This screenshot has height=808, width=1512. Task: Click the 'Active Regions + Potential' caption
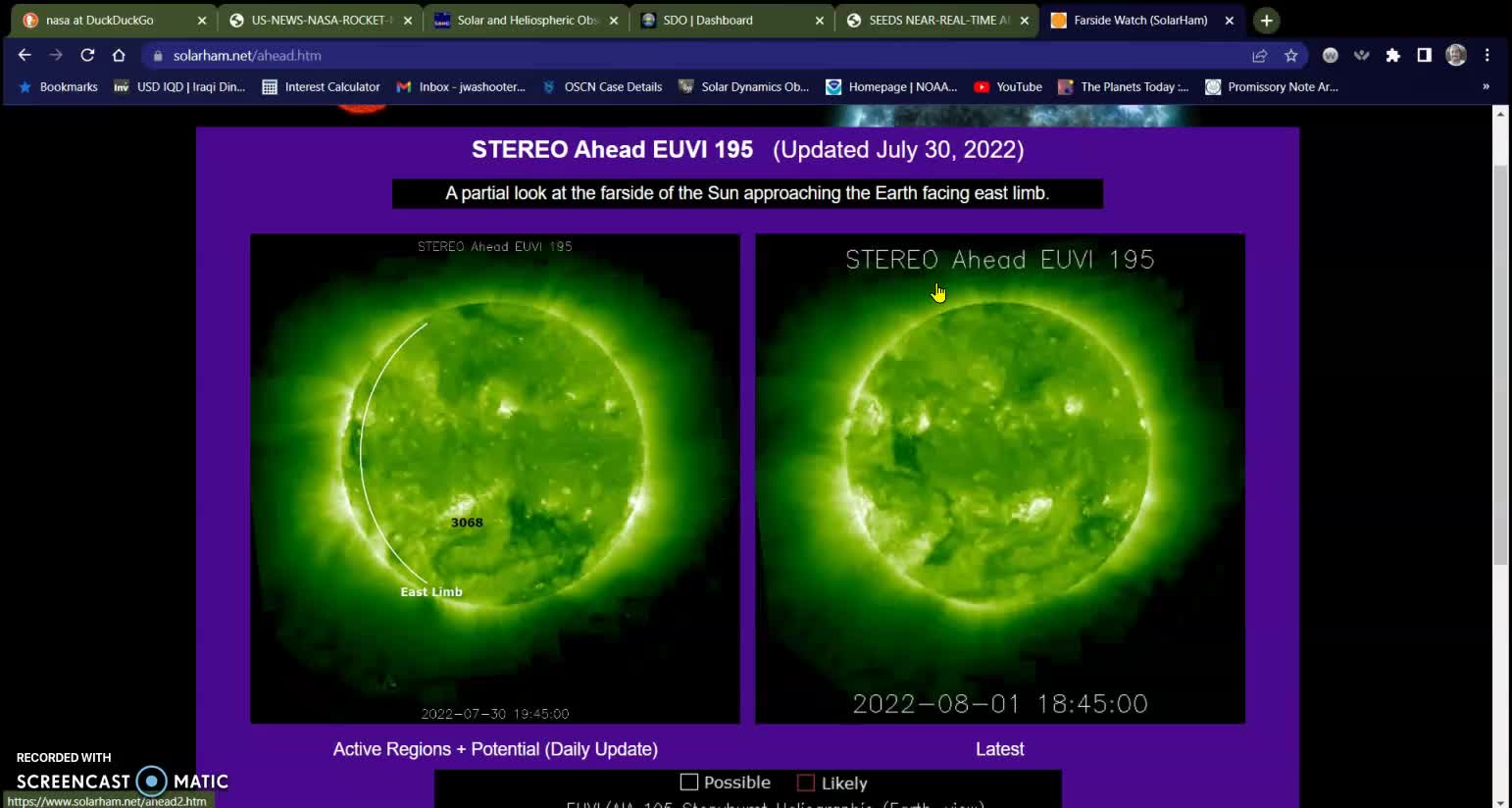pyautogui.click(x=495, y=749)
